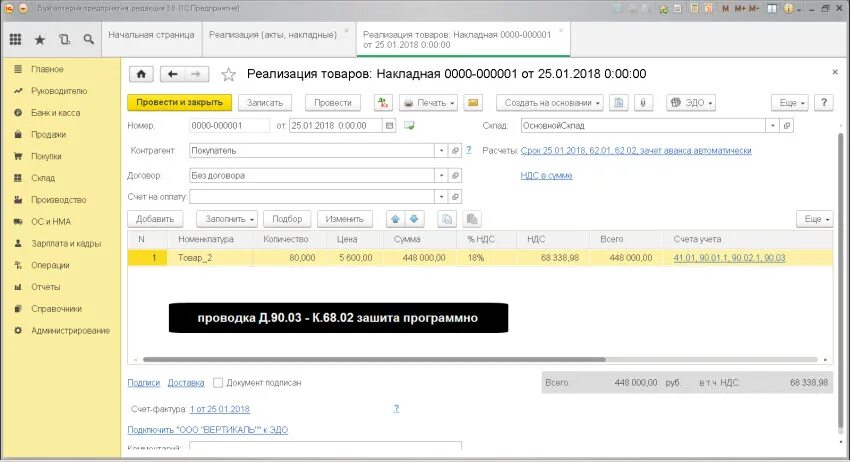The width and height of the screenshot is (850, 462).
Task: Click the Записать button
Action: [x=265, y=102]
